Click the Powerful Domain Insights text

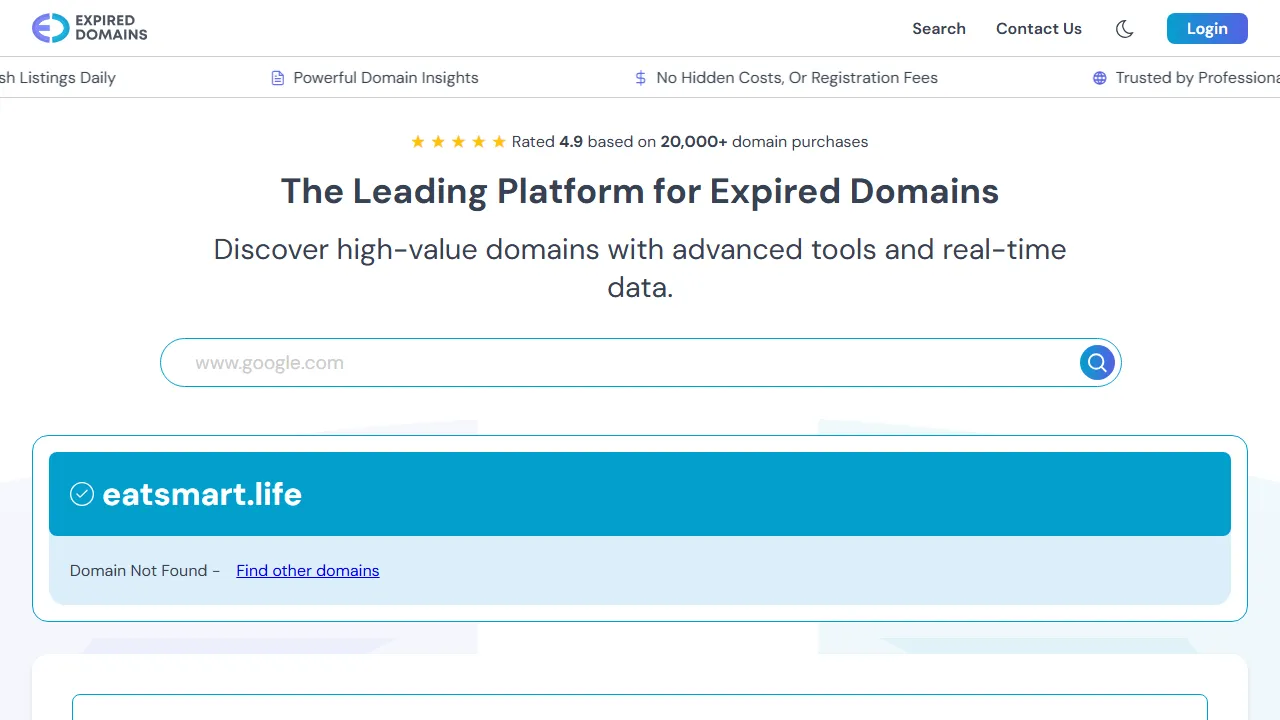pos(386,78)
